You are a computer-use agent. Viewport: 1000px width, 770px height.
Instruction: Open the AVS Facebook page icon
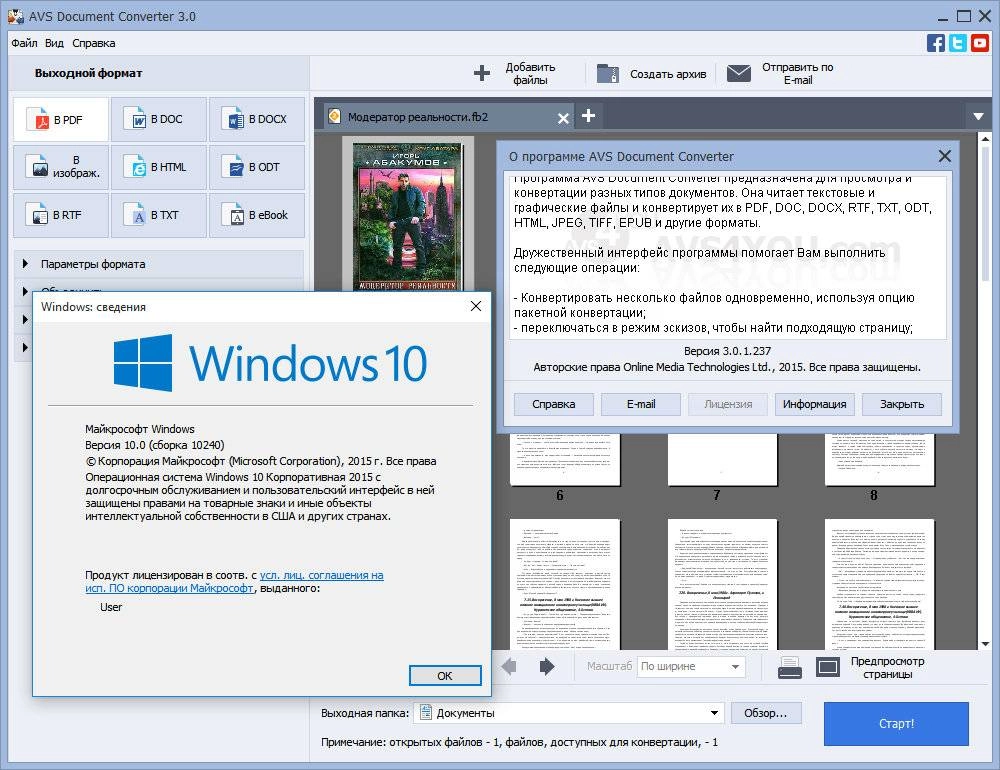(x=936, y=43)
